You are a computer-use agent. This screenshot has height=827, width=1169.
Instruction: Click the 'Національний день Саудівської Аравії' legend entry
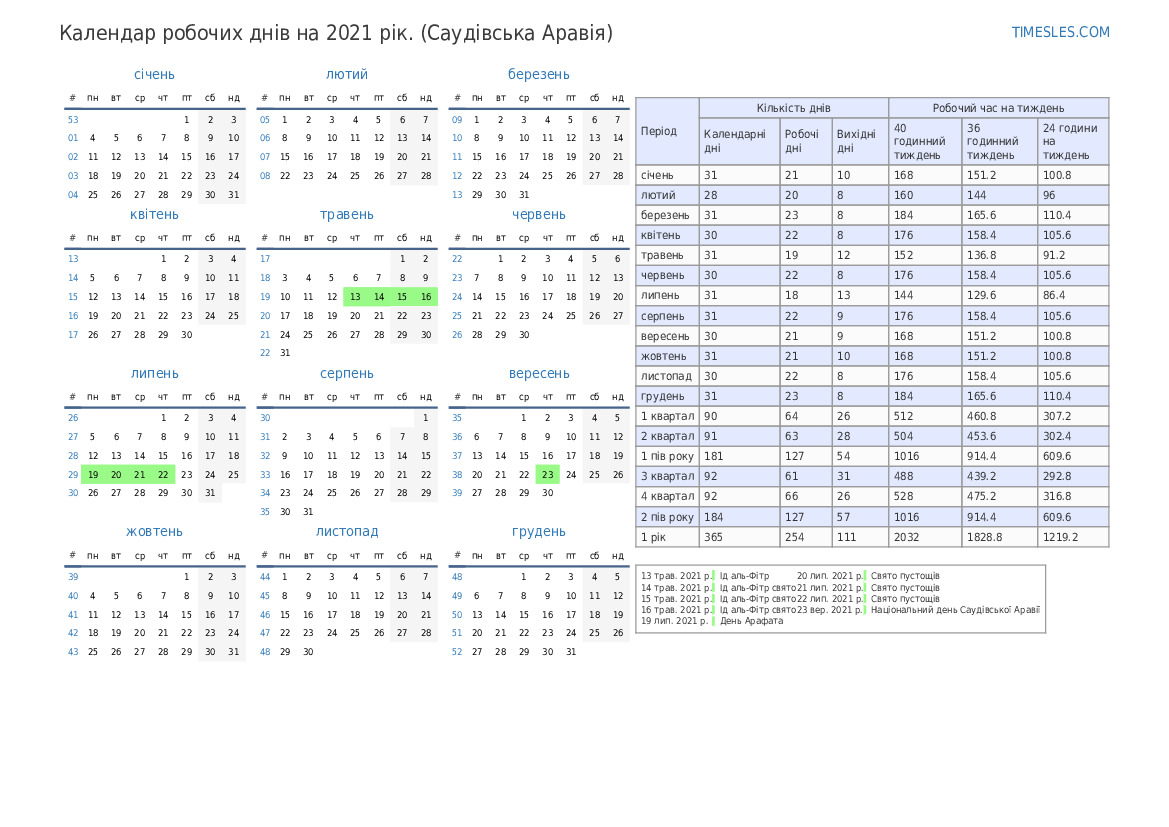pos(955,609)
